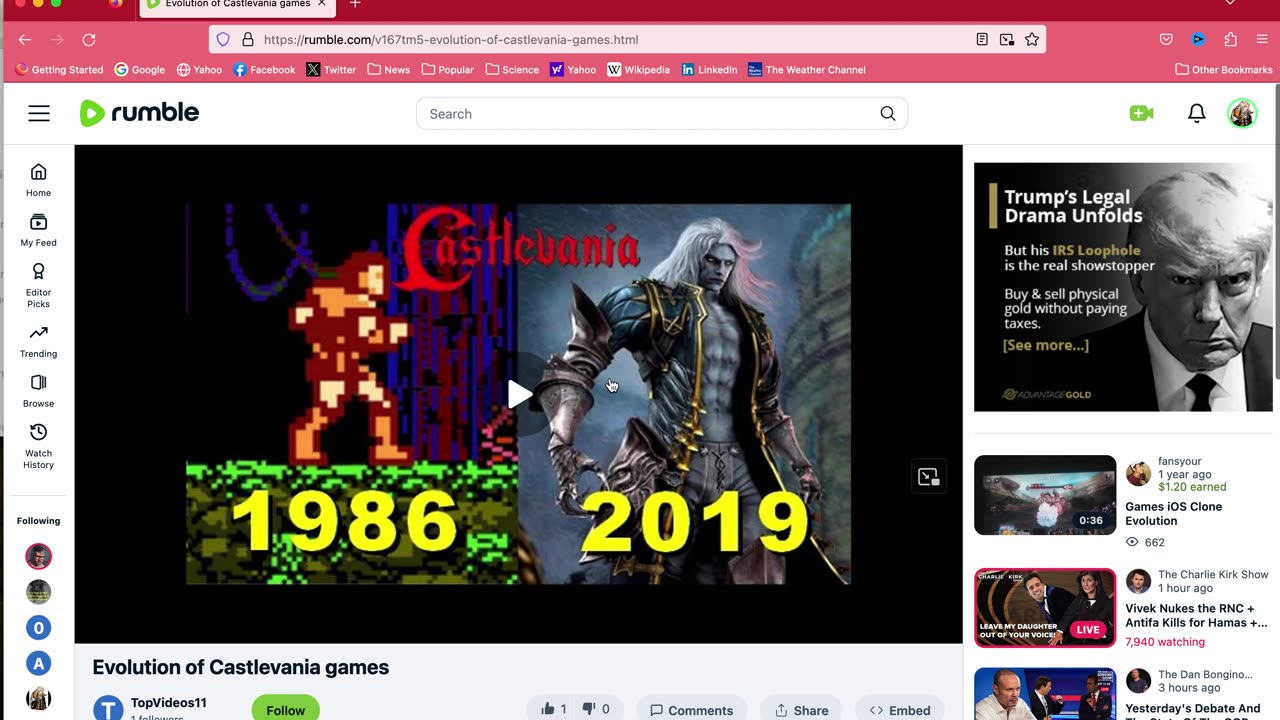Open Editor Picks in sidebar
The width and height of the screenshot is (1280, 720).
click(38, 286)
